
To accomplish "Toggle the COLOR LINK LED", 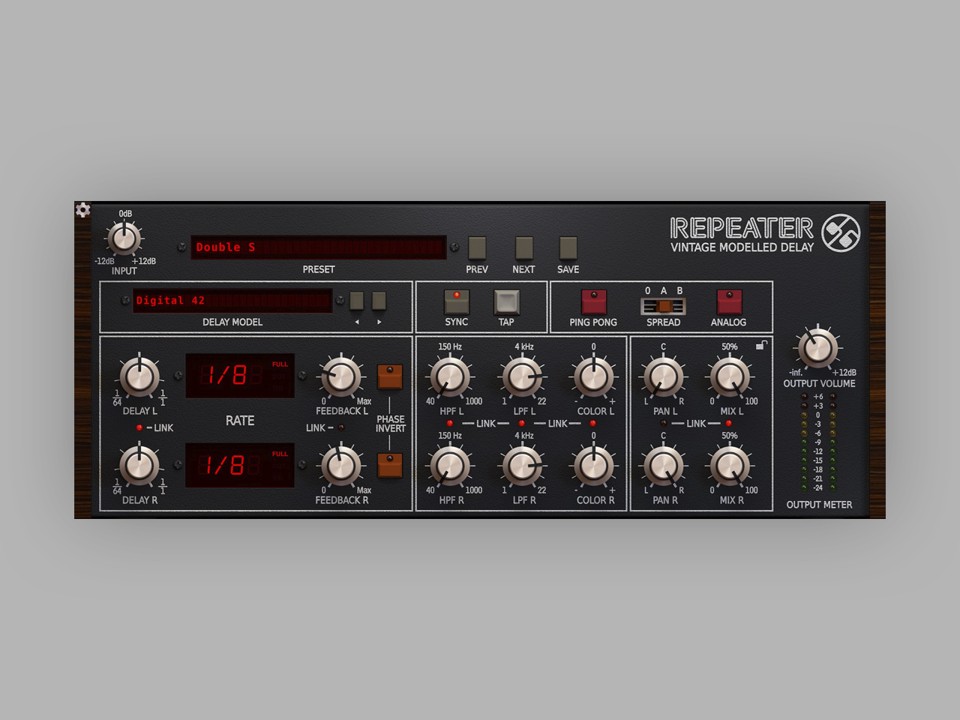I will point(593,424).
